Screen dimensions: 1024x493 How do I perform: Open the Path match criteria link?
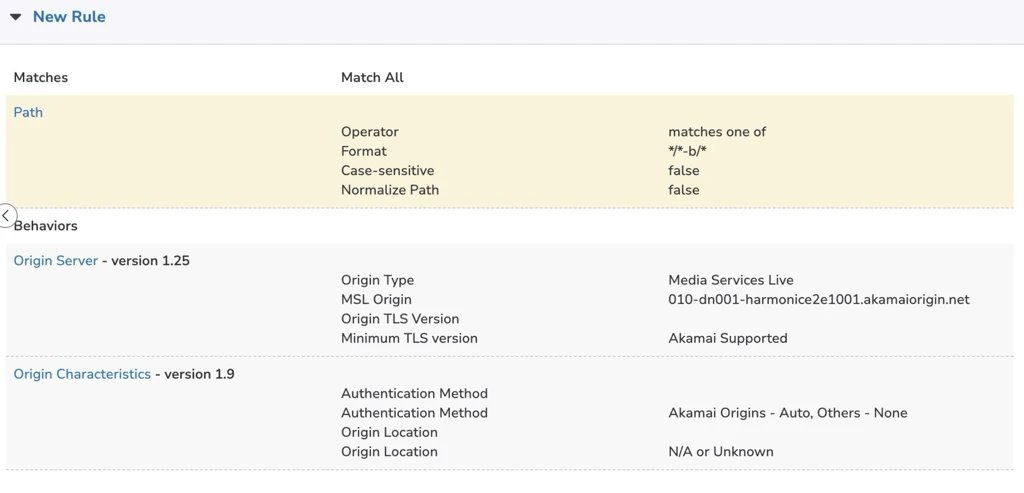point(28,112)
